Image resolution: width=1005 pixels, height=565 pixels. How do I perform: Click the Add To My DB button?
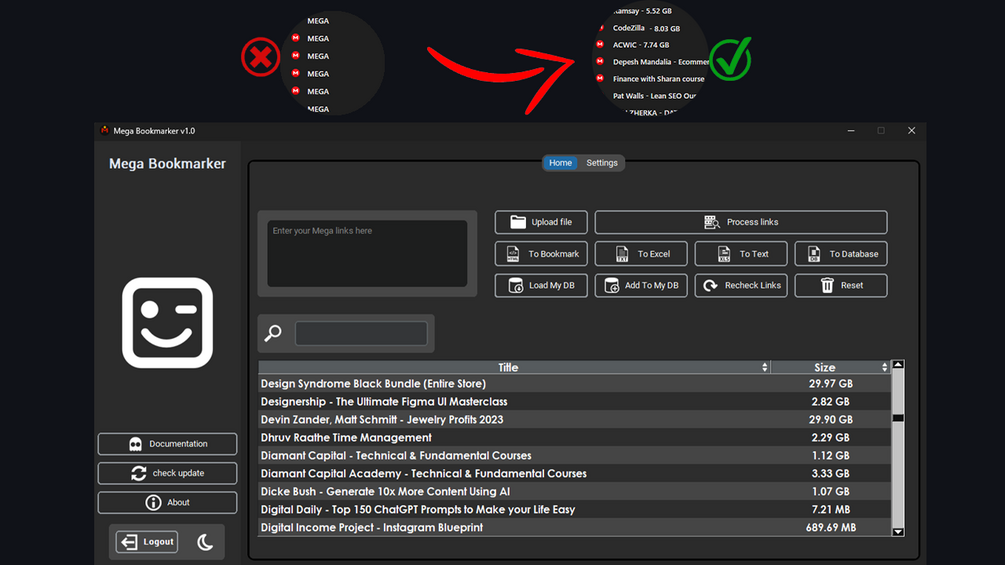641,286
